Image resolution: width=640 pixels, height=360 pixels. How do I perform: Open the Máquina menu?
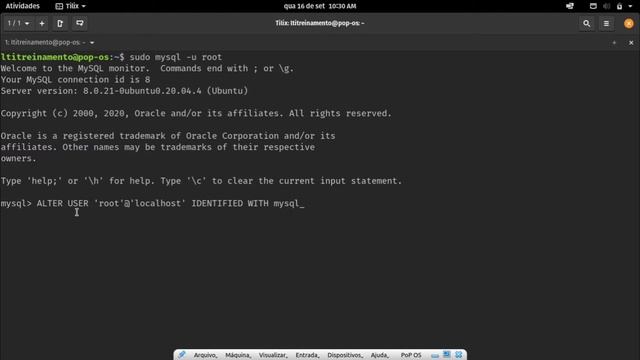[238, 355]
